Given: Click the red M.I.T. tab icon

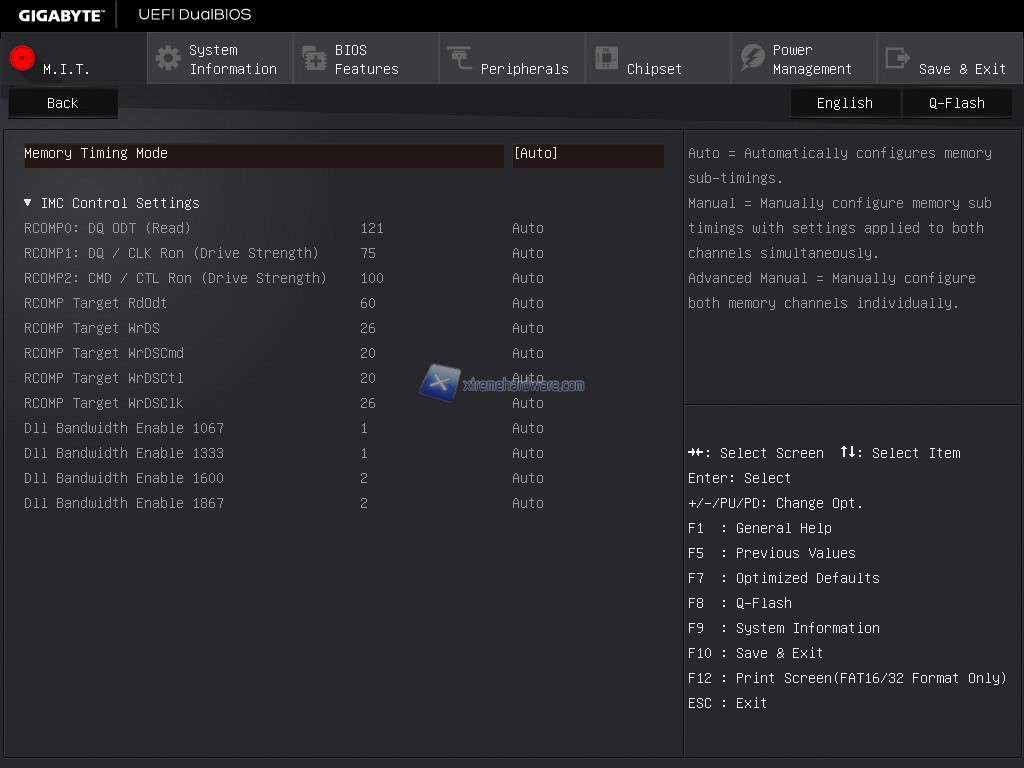Looking at the screenshot, I should [x=22, y=58].
